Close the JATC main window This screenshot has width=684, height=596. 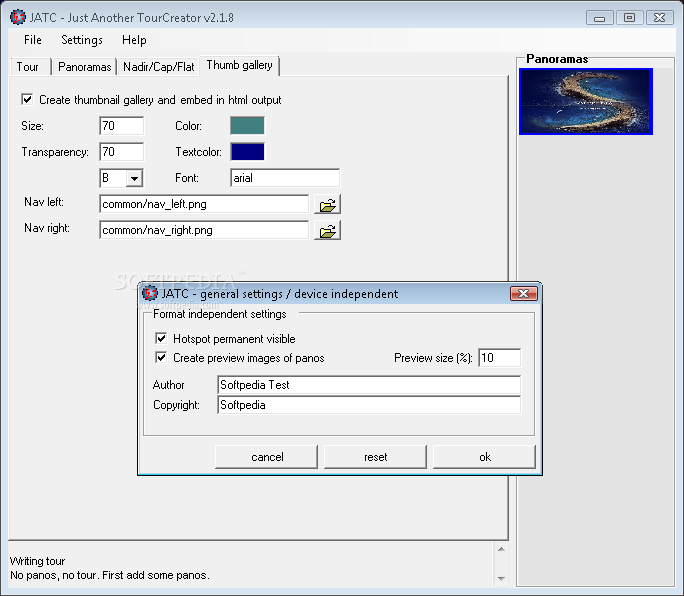pos(660,18)
